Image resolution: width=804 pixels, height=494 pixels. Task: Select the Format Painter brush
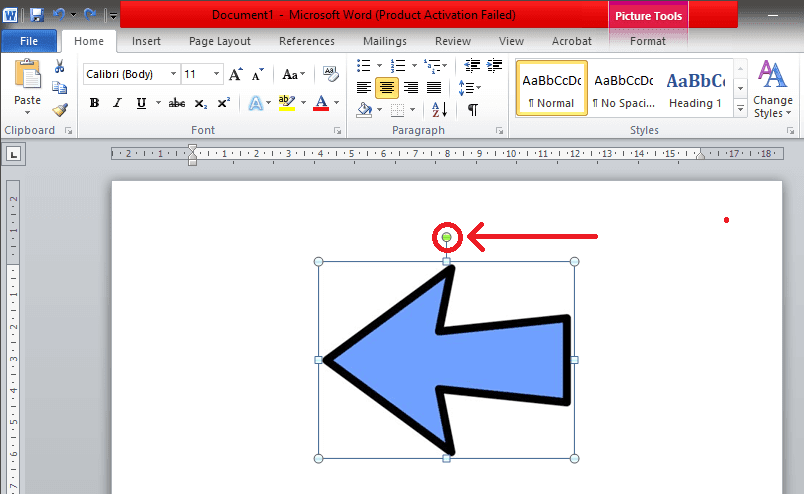(60, 109)
